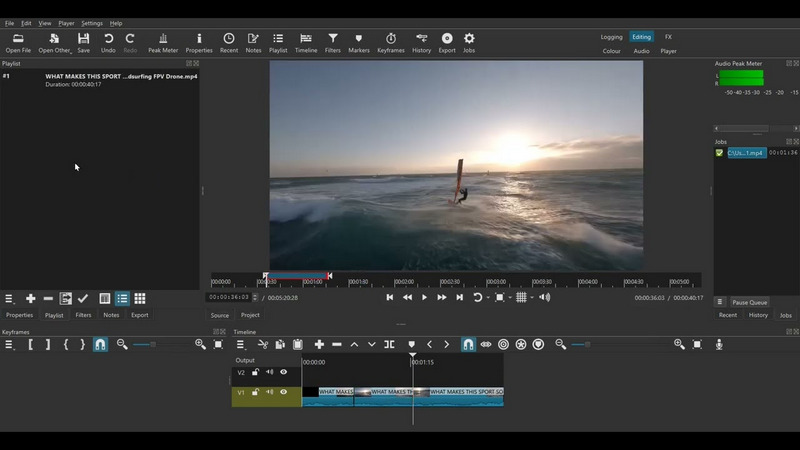Open the Keyframes panel from toolbar
Screen dimensions: 800x450
point(391,43)
